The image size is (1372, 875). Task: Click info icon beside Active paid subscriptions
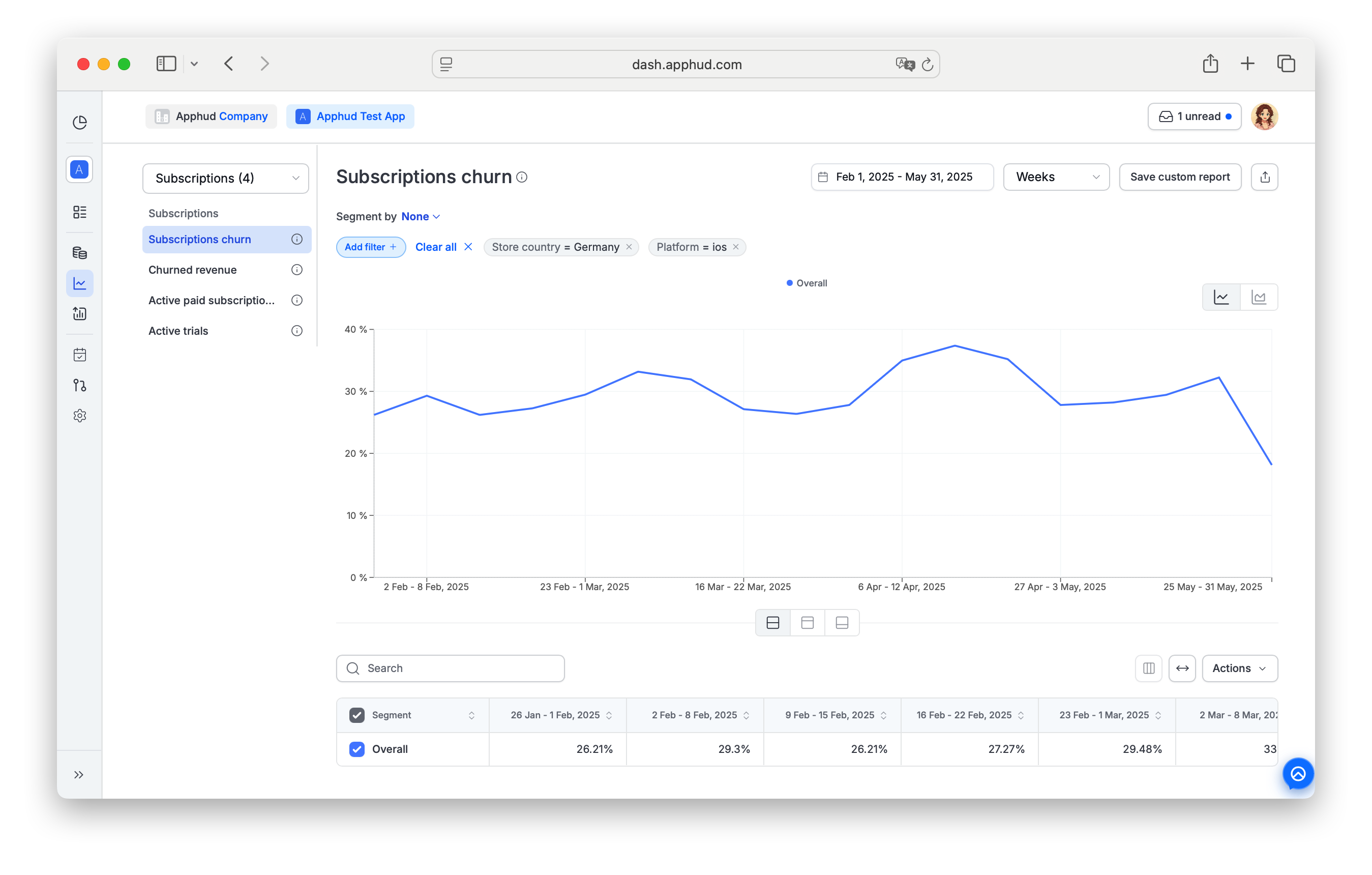coord(297,301)
